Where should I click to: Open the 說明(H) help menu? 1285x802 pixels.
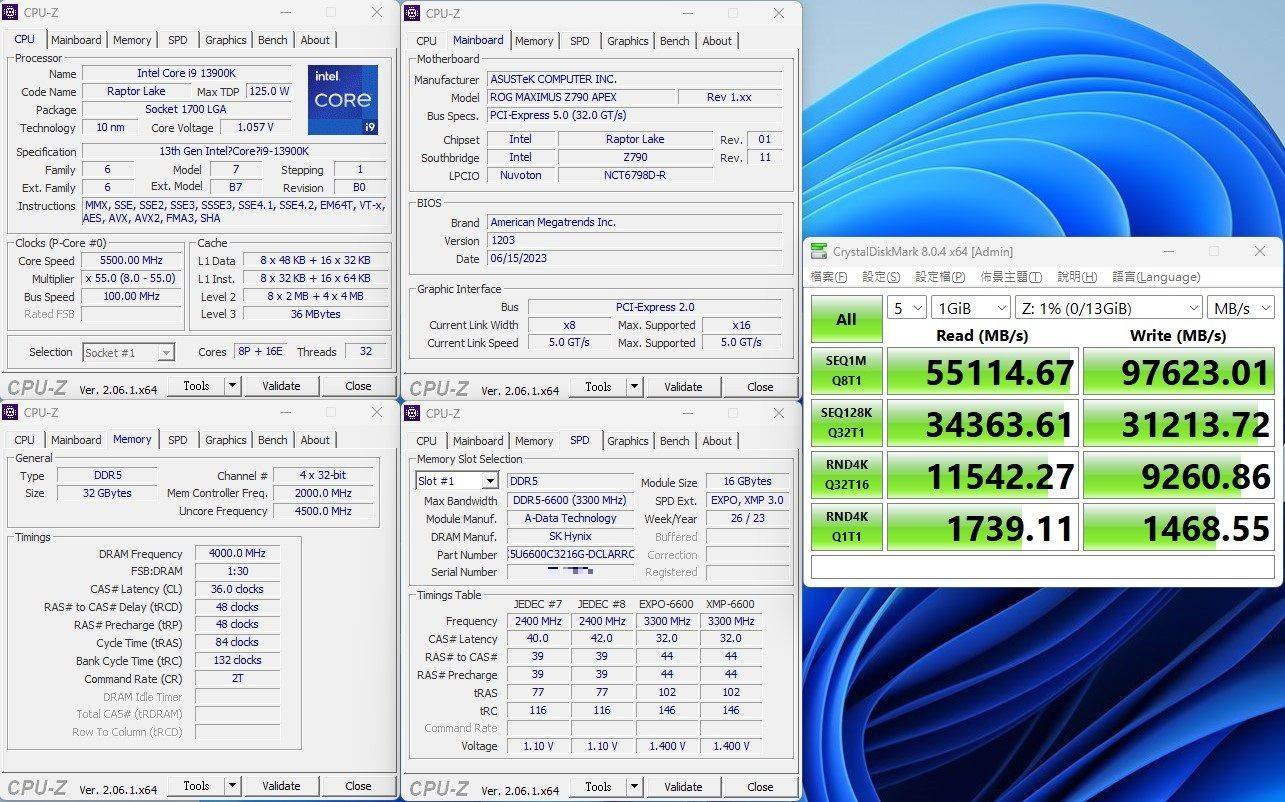pos(1077,277)
